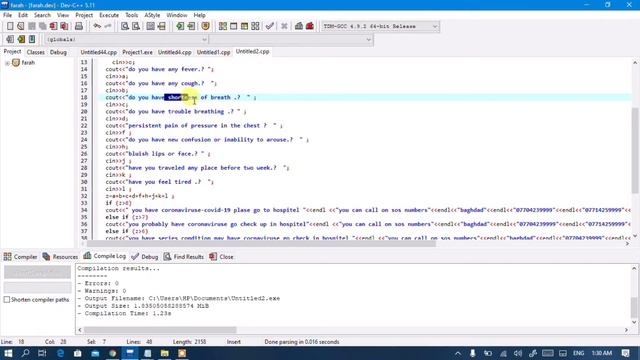Image resolution: width=640 pixels, height=360 pixels.
Task: Click the Save file toolbar icon
Action: (31, 26)
